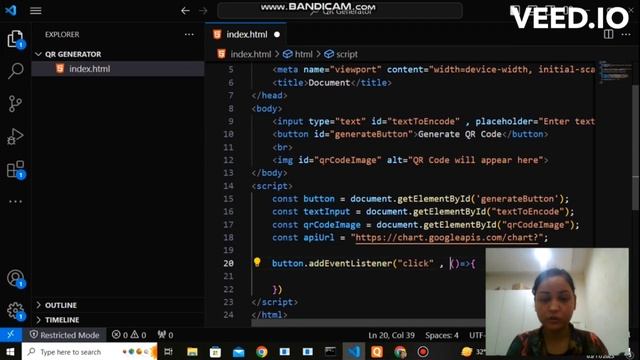This screenshot has width=640, height=360.
Task: Open the html breadcrumb segment
Action: (x=298, y=54)
